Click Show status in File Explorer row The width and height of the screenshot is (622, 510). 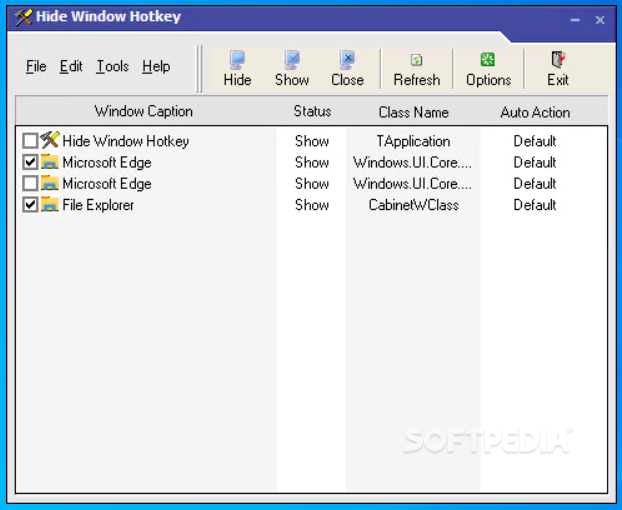coord(312,205)
